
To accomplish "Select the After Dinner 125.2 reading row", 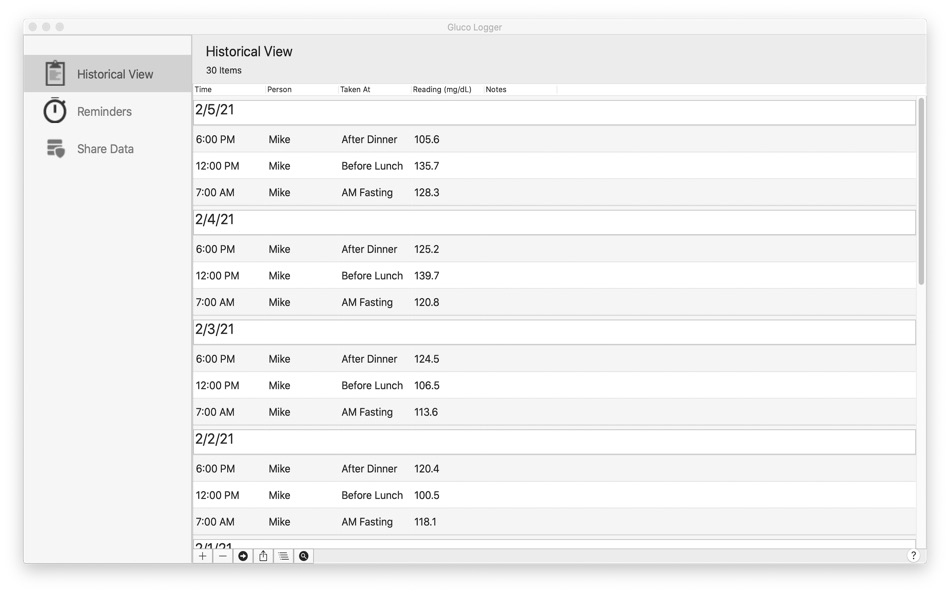I will 450,249.
